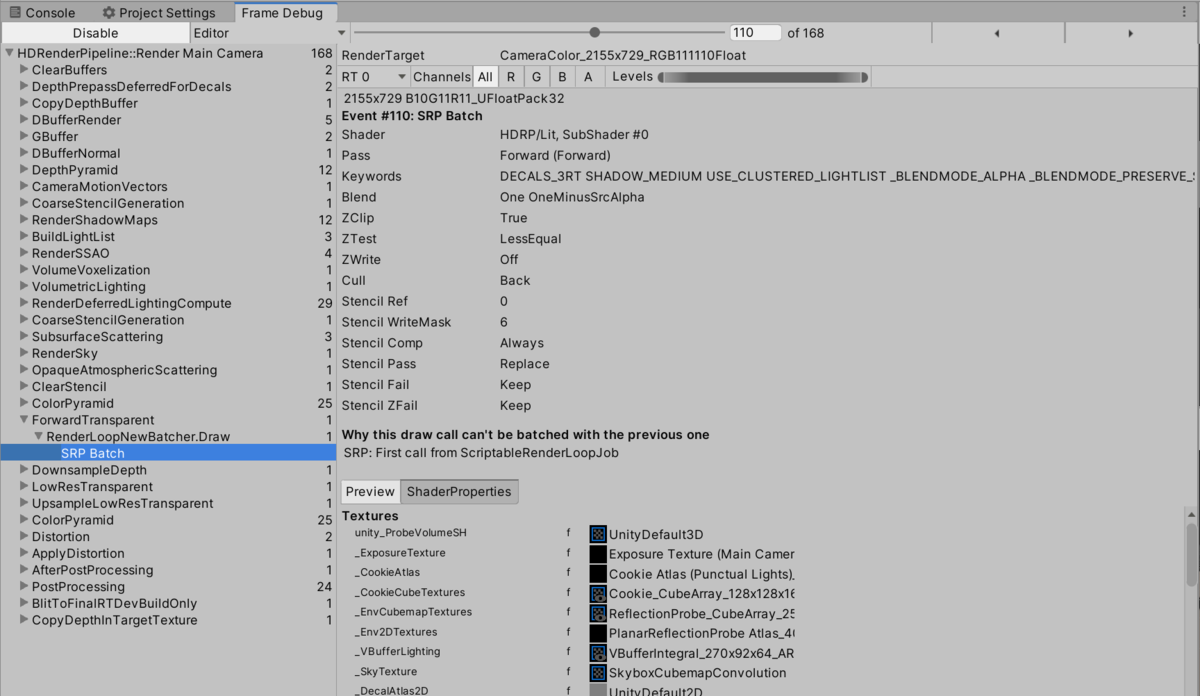Viewport: 1200px width, 696px height.
Task: Toggle the R channel
Action: tap(511, 77)
